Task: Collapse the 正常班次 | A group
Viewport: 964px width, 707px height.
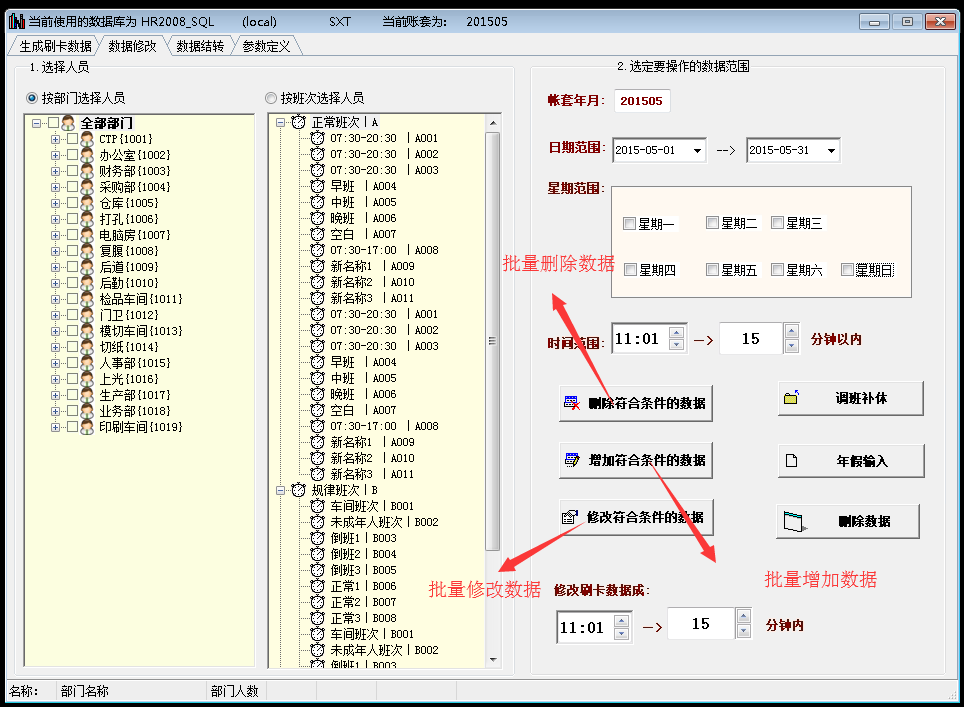Action: [x=280, y=122]
